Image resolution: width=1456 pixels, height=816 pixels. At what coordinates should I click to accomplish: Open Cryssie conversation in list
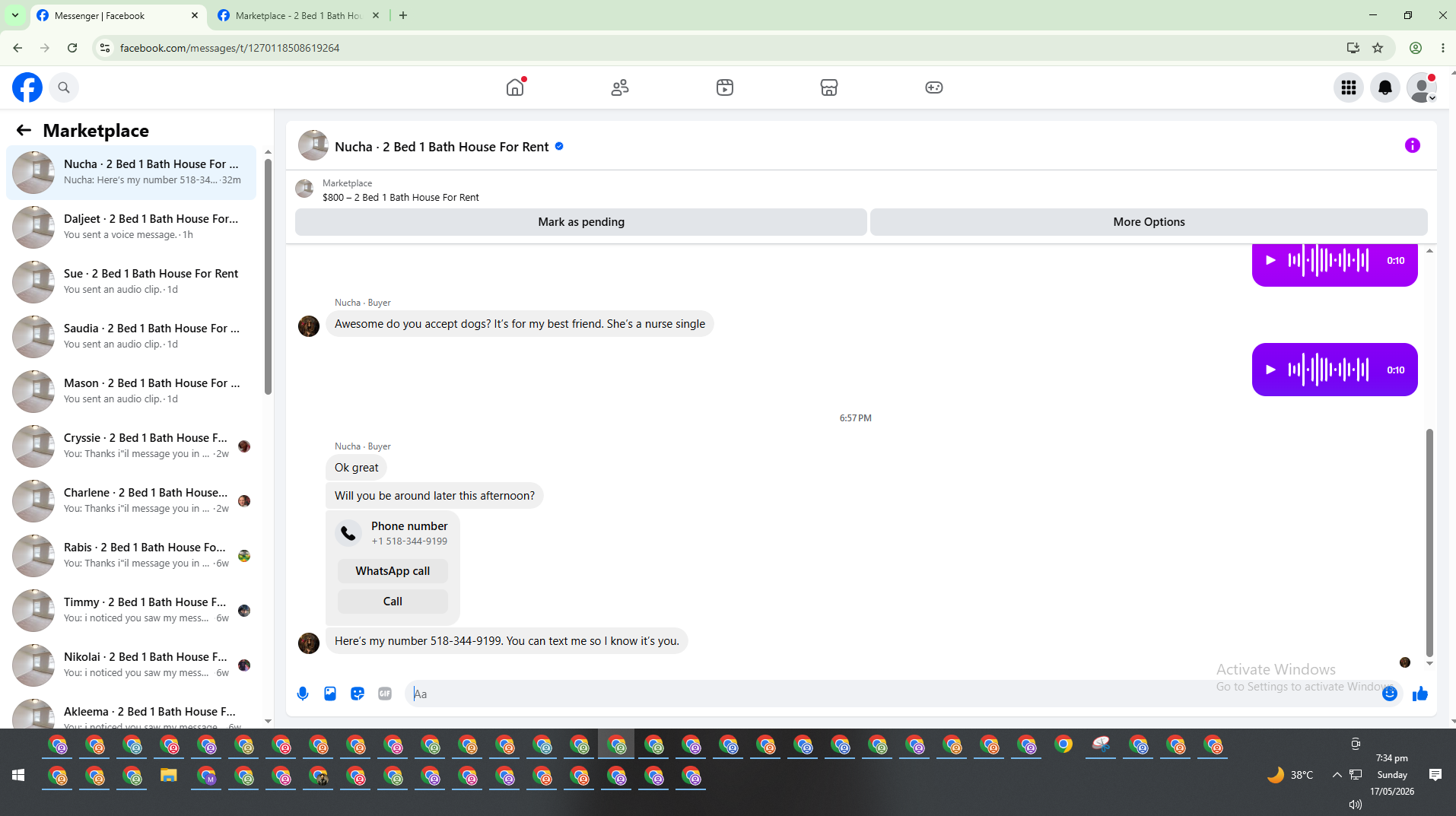click(x=132, y=446)
